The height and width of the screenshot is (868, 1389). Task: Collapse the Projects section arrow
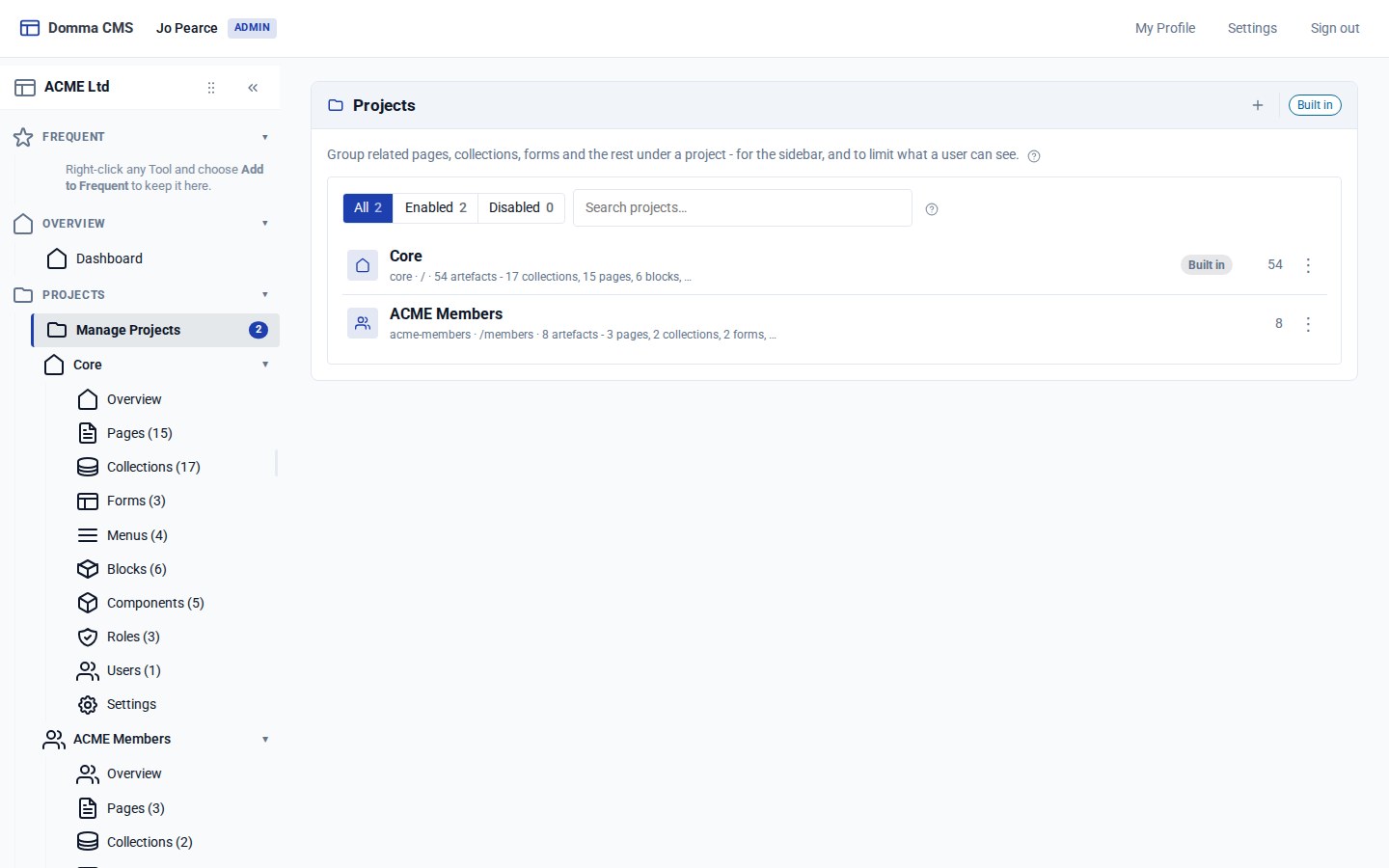(265, 295)
